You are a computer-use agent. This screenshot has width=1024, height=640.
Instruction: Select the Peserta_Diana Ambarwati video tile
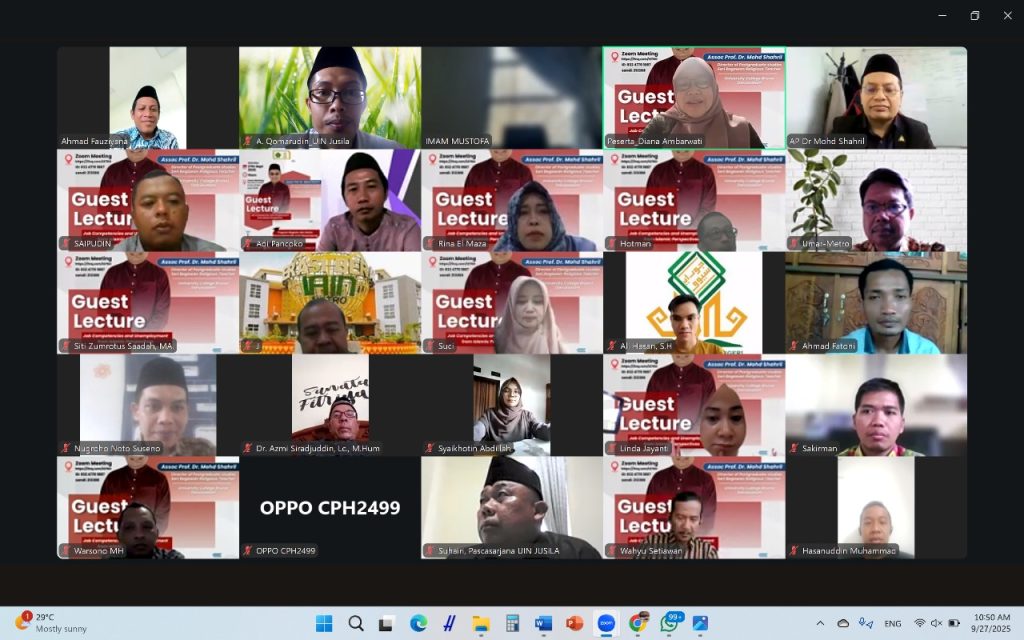(694, 98)
